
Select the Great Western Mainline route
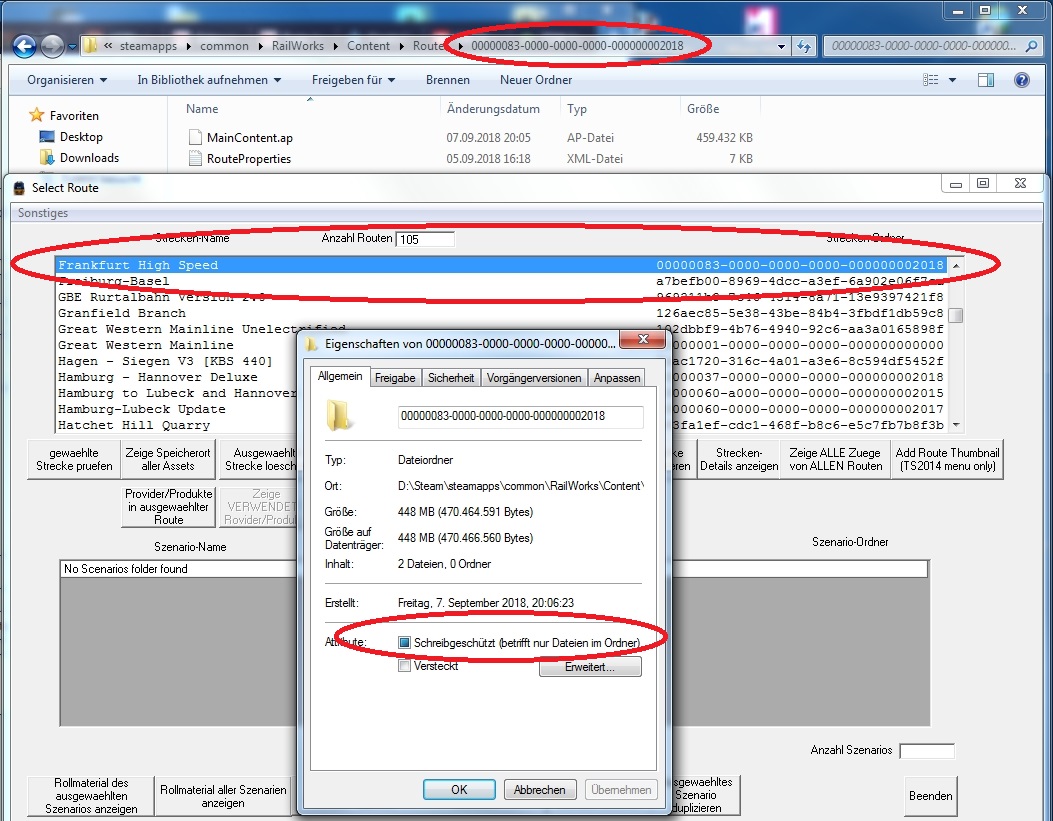click(146, 345)
